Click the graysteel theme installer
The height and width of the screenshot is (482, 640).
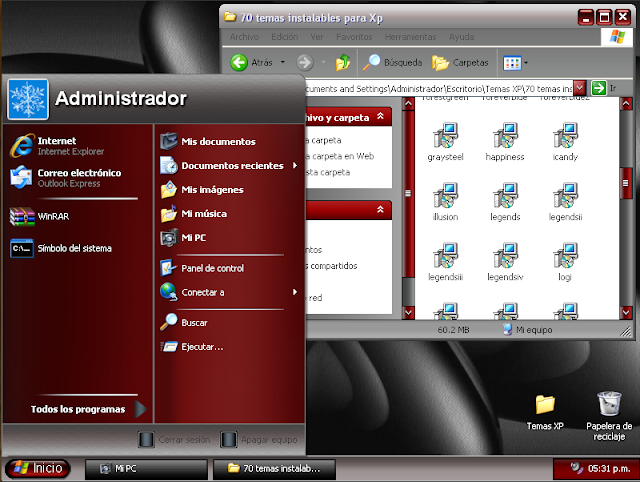coord(445,142)
